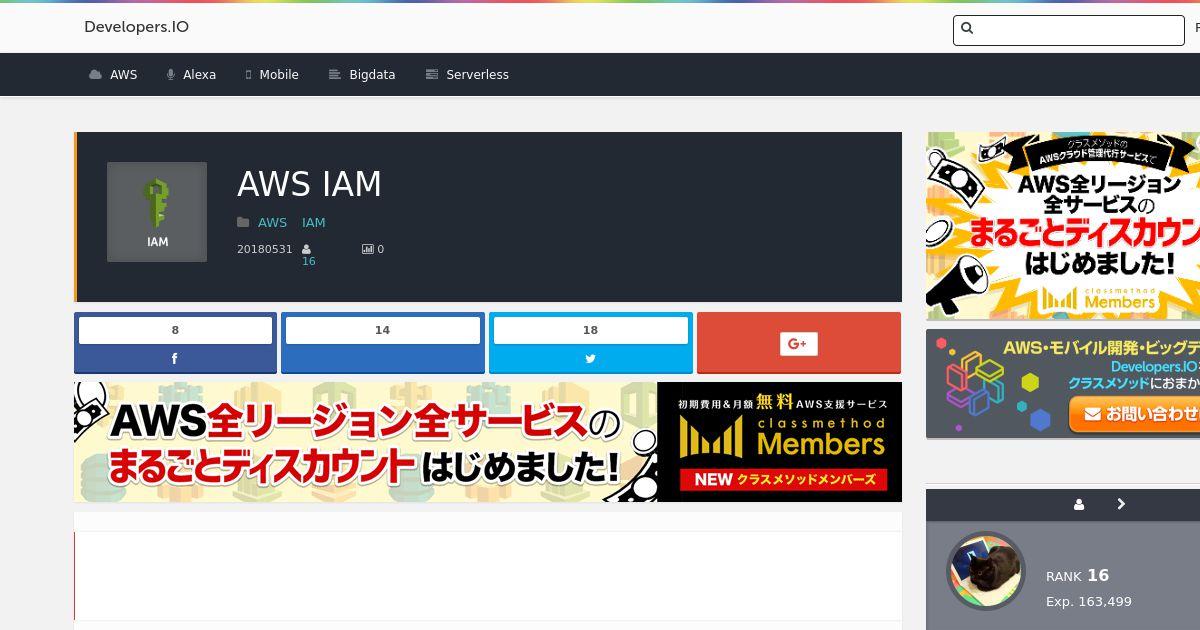The height and width of the screenshot is (630, 1200).
Task: Click the phone icon beside Mobile
Action: [x=248, y=75]
